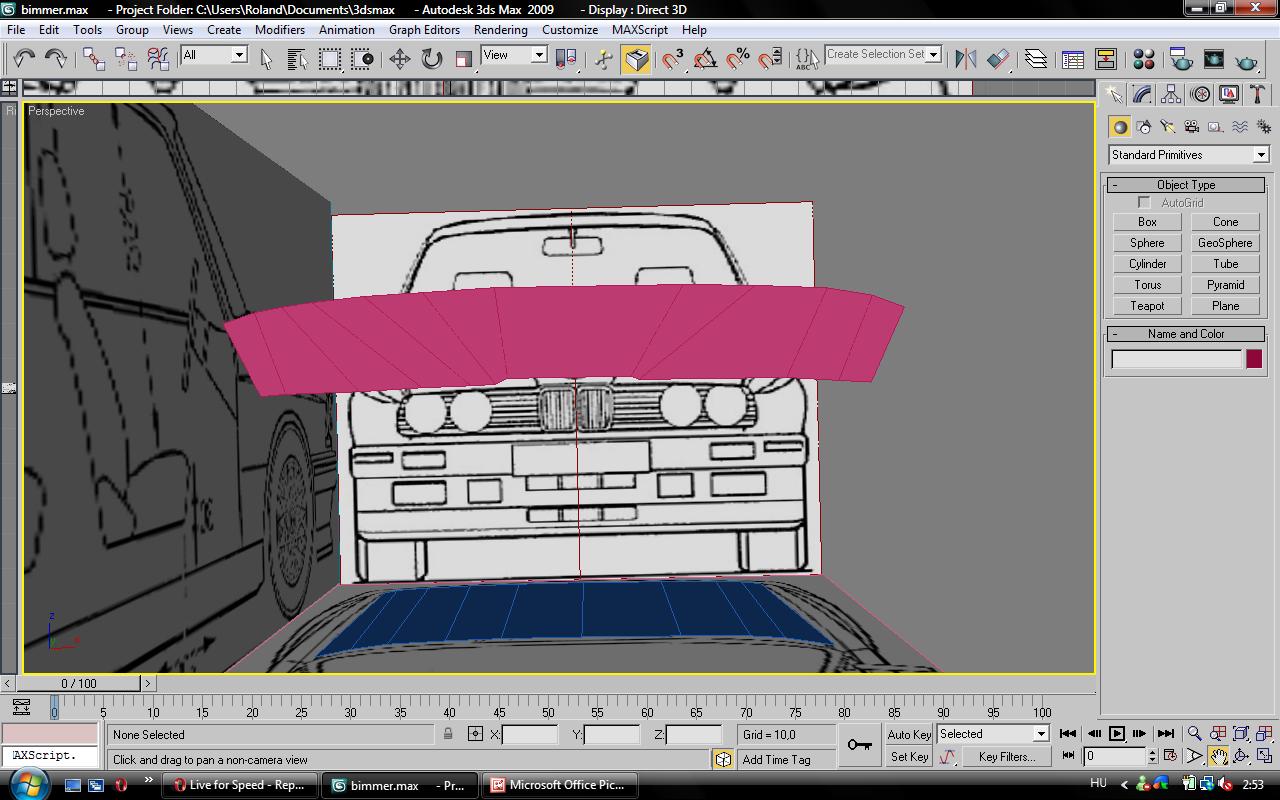Click the Select by Name icon
The width and height of the screenshot is (1280, 800).
297,59
